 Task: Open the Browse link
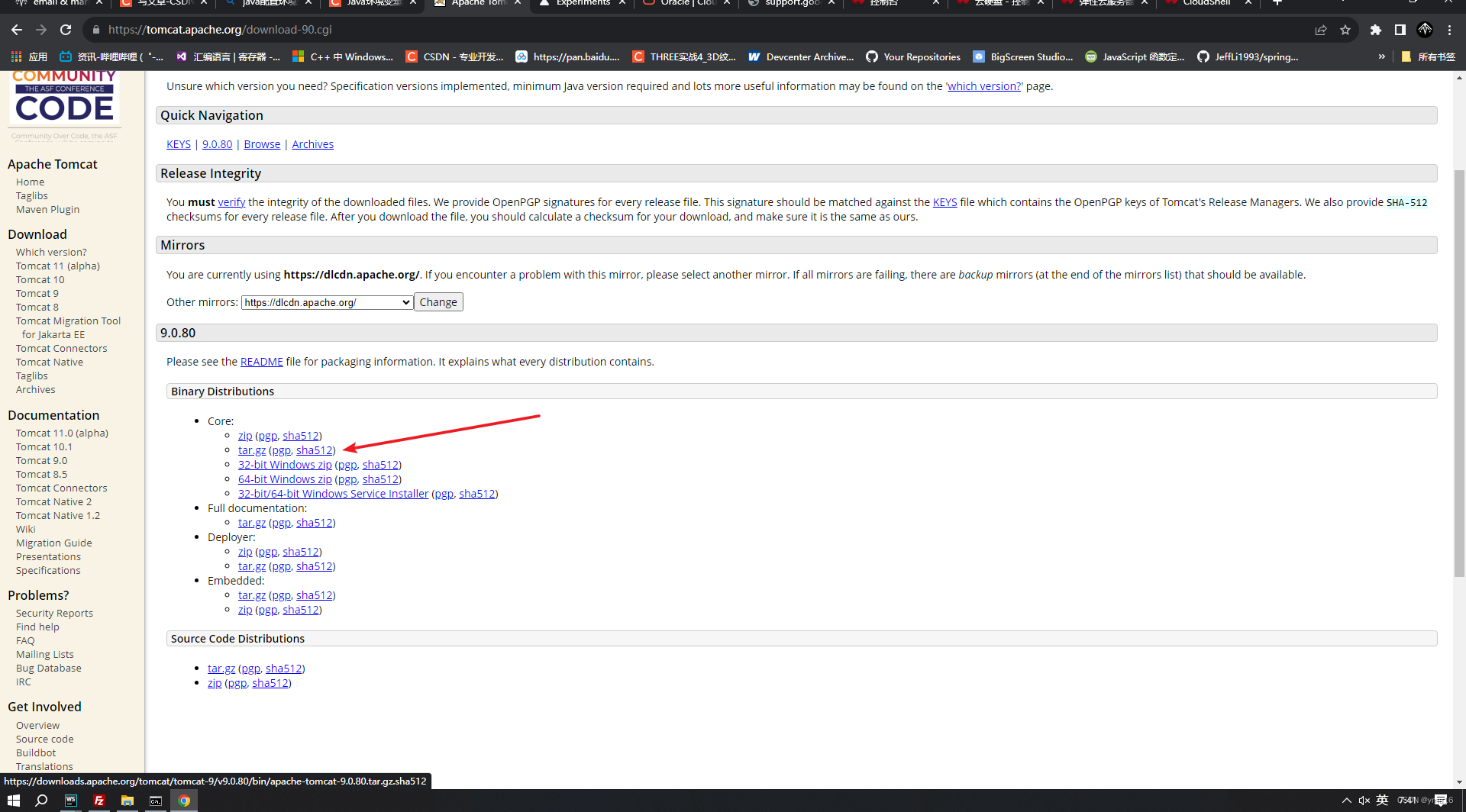pyautogui.click(x=262, y=144)
